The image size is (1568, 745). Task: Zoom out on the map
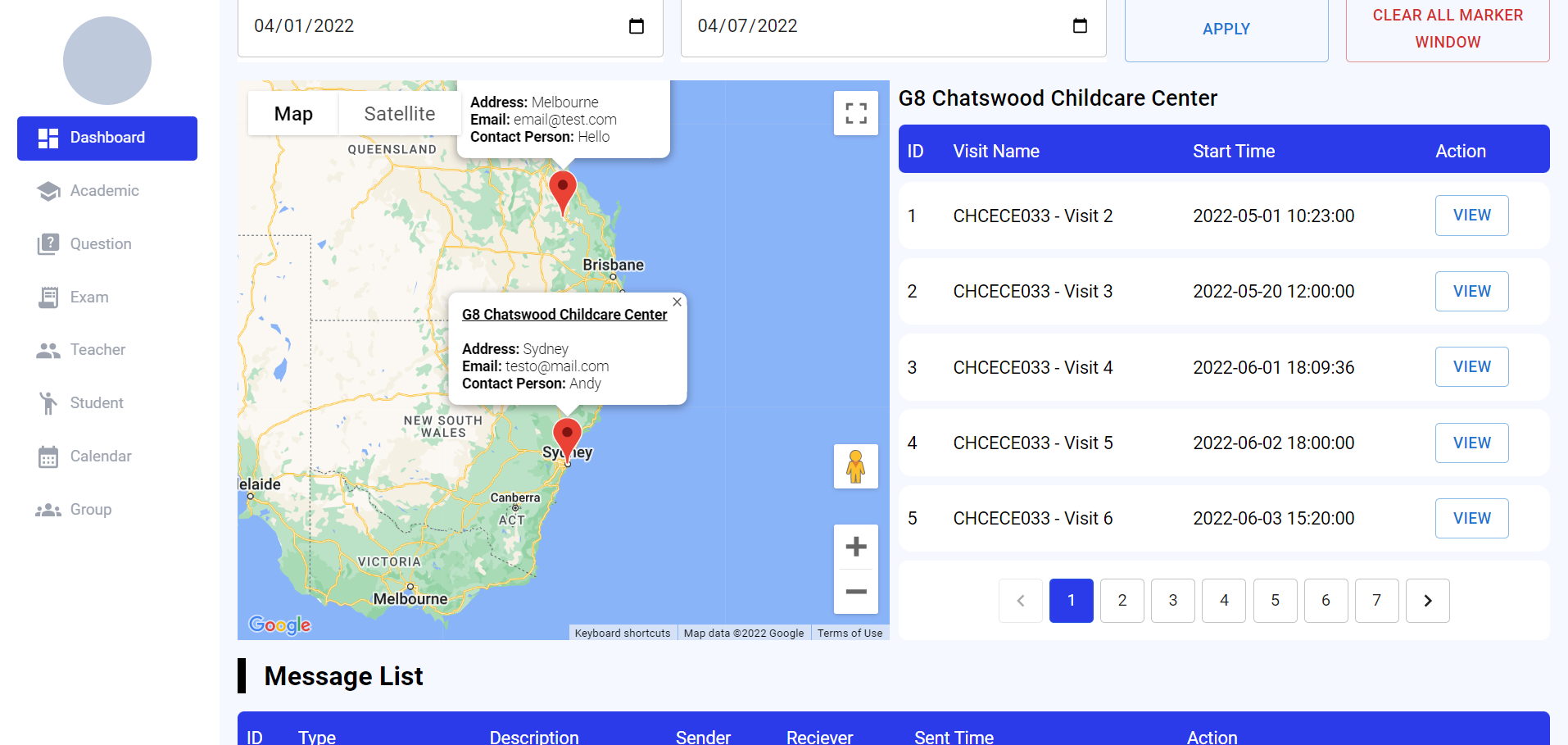(855, 592)
